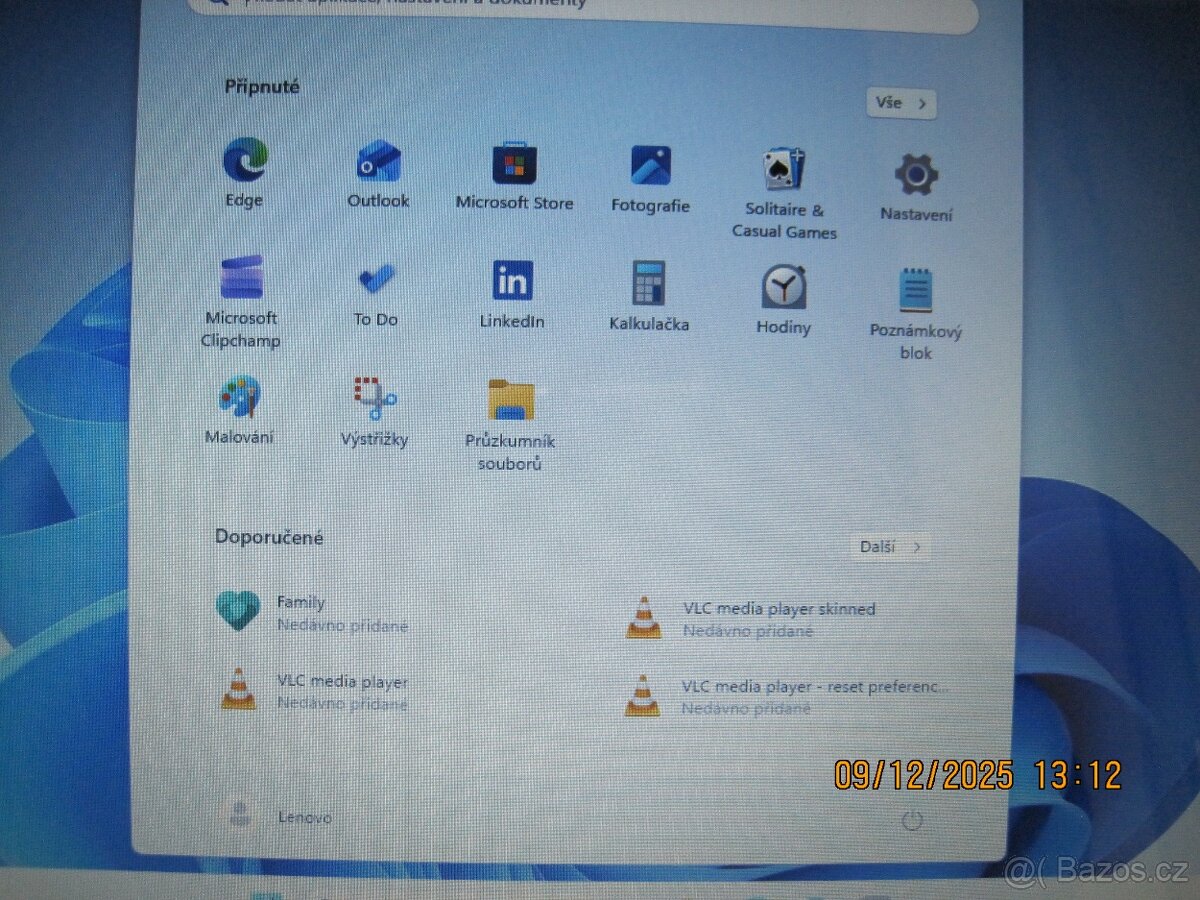This screenshot has height=900, width=1200.
Task: Open Nastavení settings
Action: click(916, 170)
